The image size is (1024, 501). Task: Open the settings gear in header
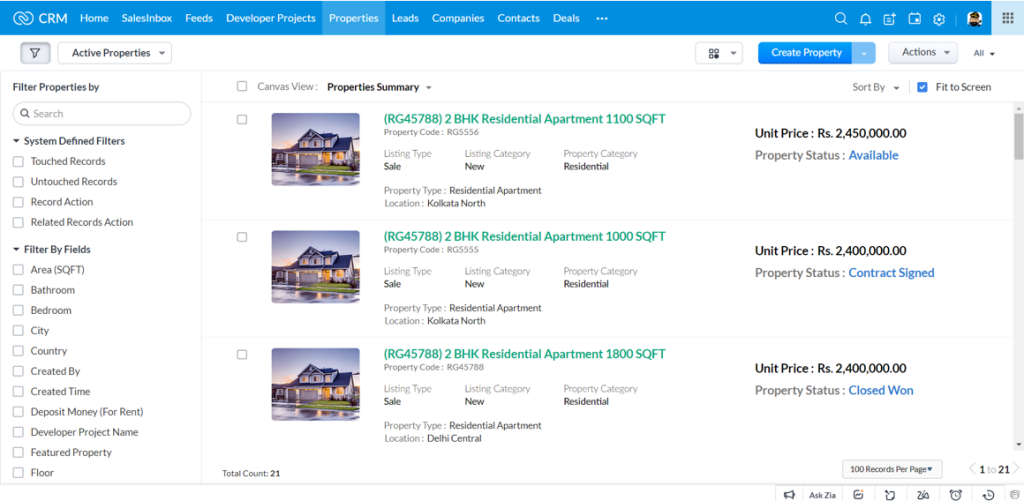coord(939,18)
